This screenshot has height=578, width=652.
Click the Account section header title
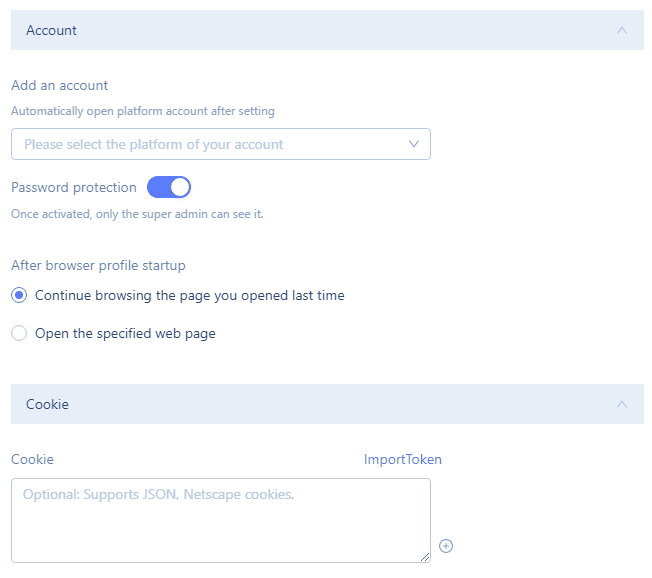[x=51, y=30]
